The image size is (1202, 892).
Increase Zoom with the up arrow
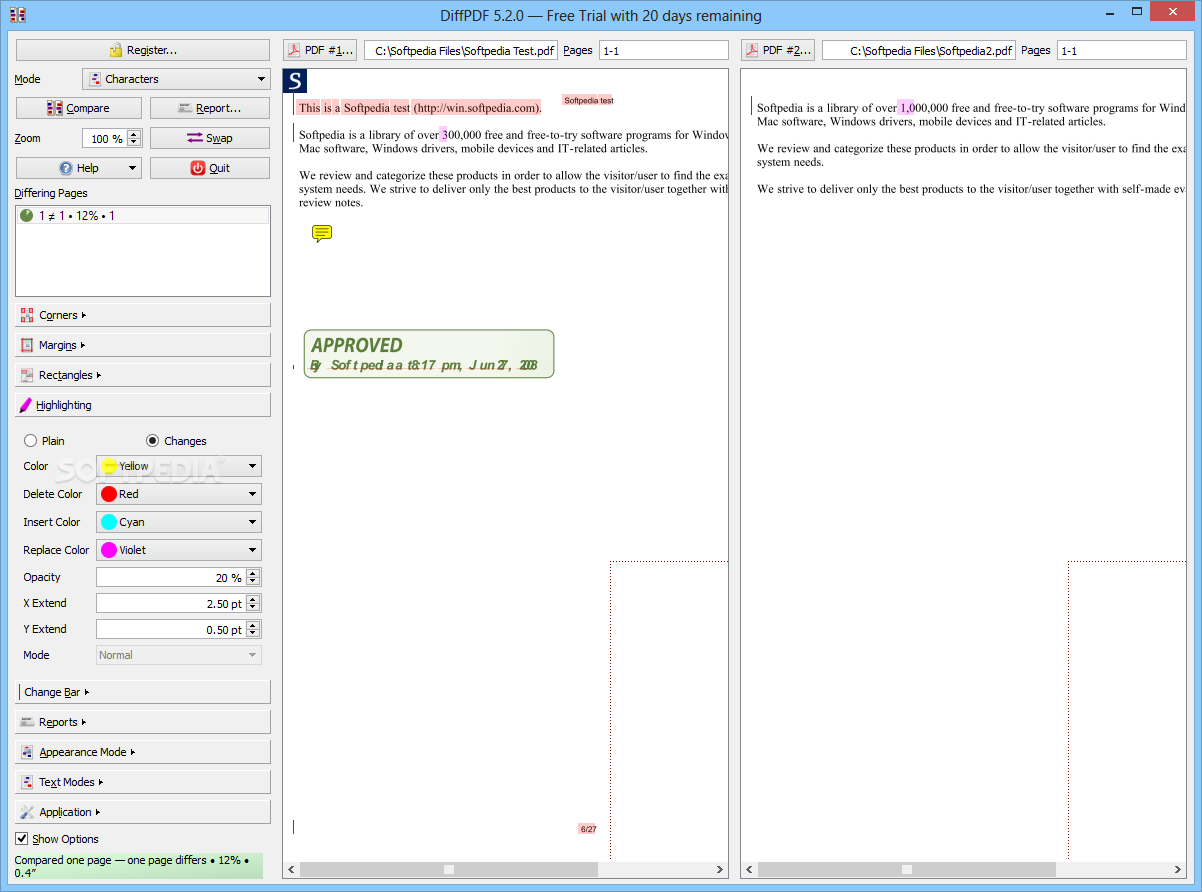(x=134, y=134)
